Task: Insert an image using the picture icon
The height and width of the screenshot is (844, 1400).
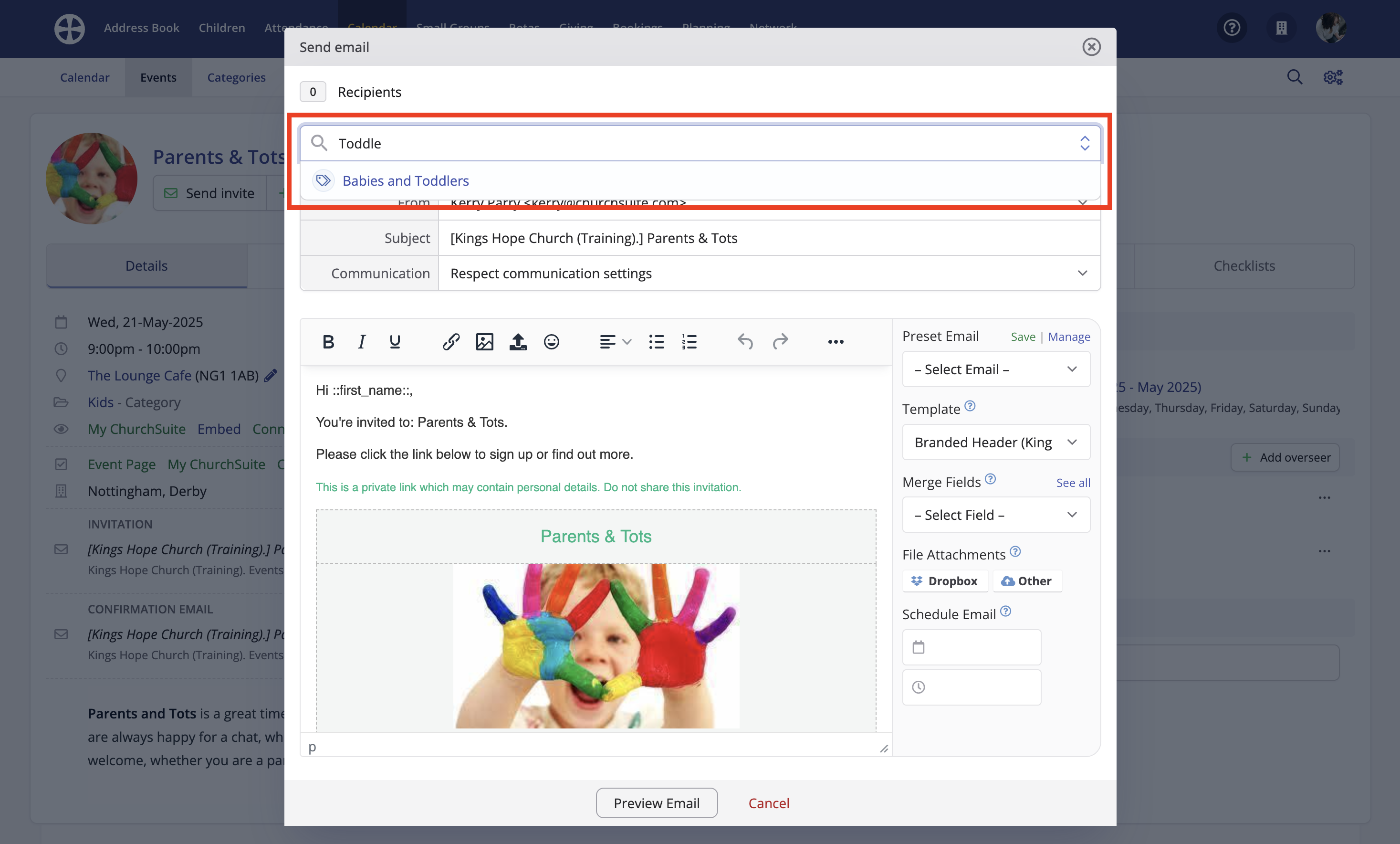Action: pyautogui.click(x=485, y=342)
